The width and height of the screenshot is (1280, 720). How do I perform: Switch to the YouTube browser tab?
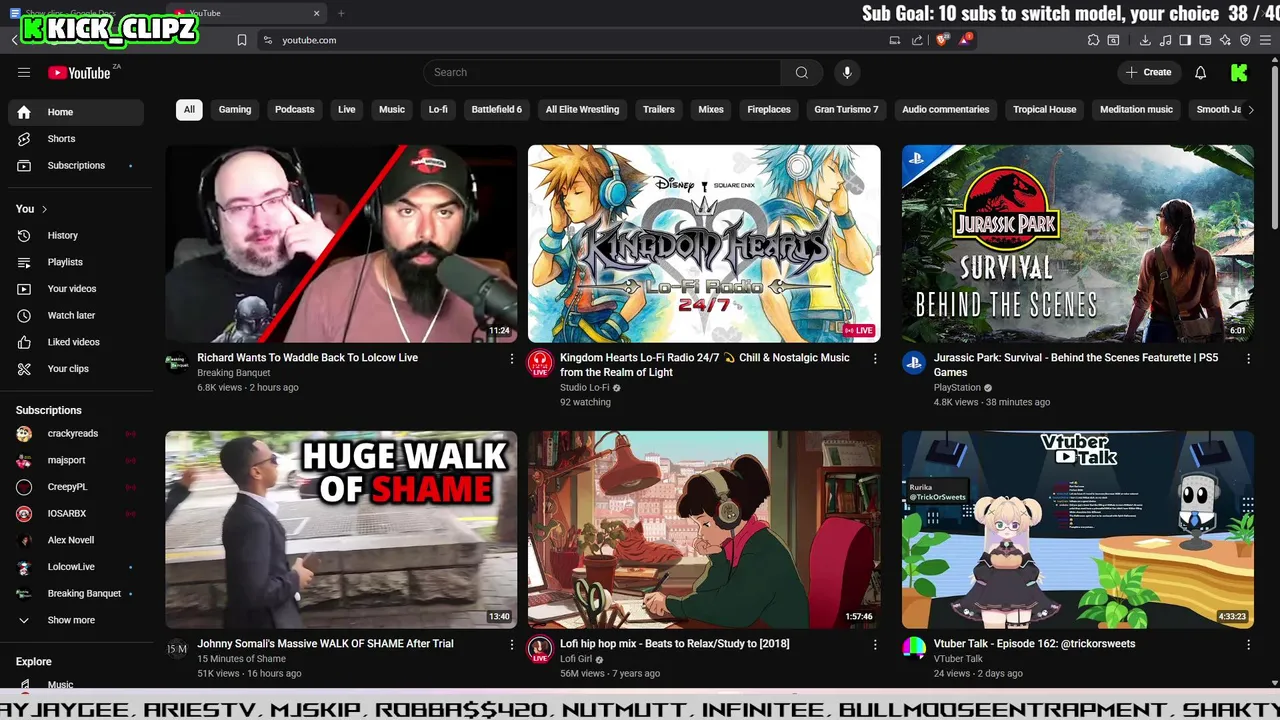247,13
